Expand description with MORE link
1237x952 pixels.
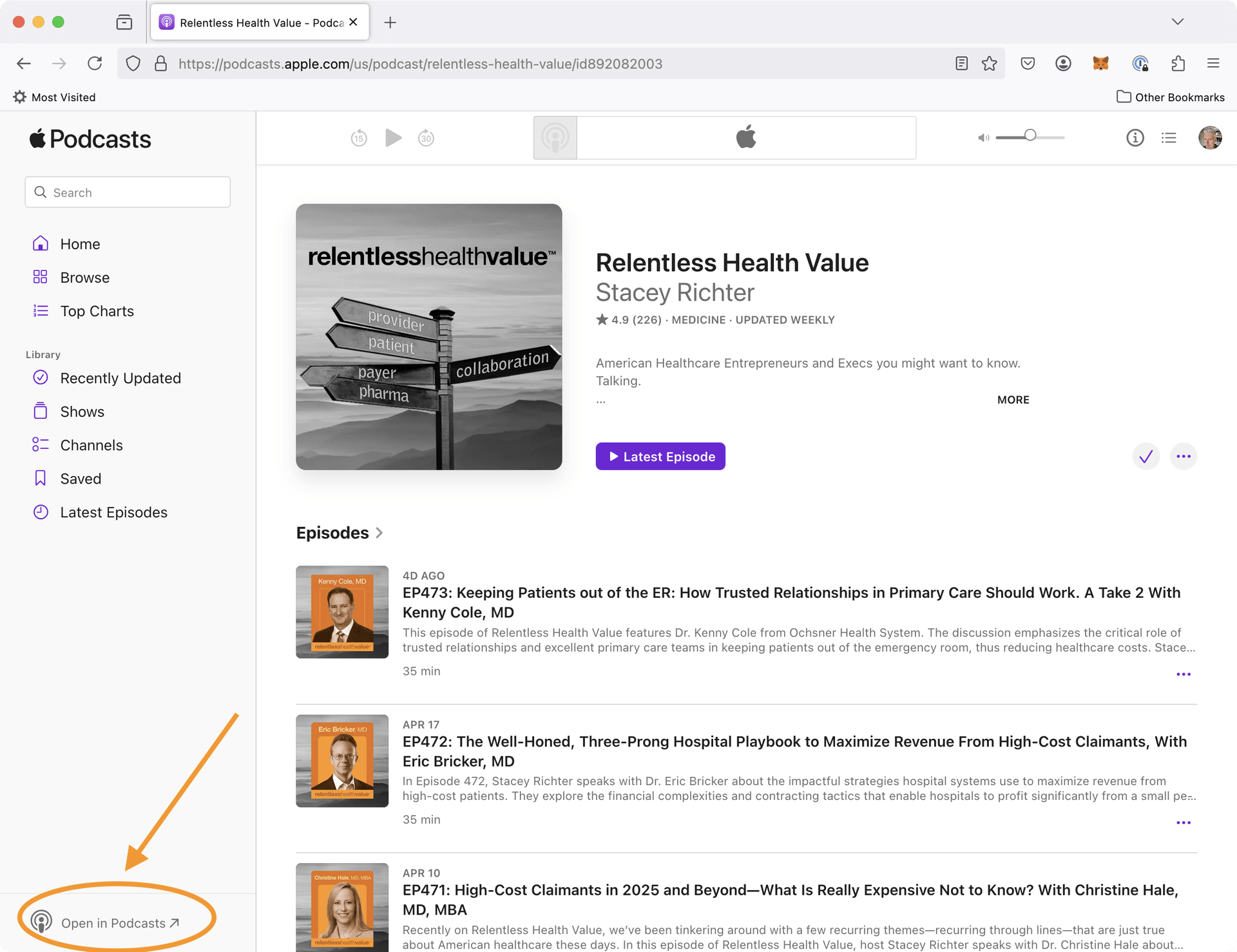tap(1013, 400)
